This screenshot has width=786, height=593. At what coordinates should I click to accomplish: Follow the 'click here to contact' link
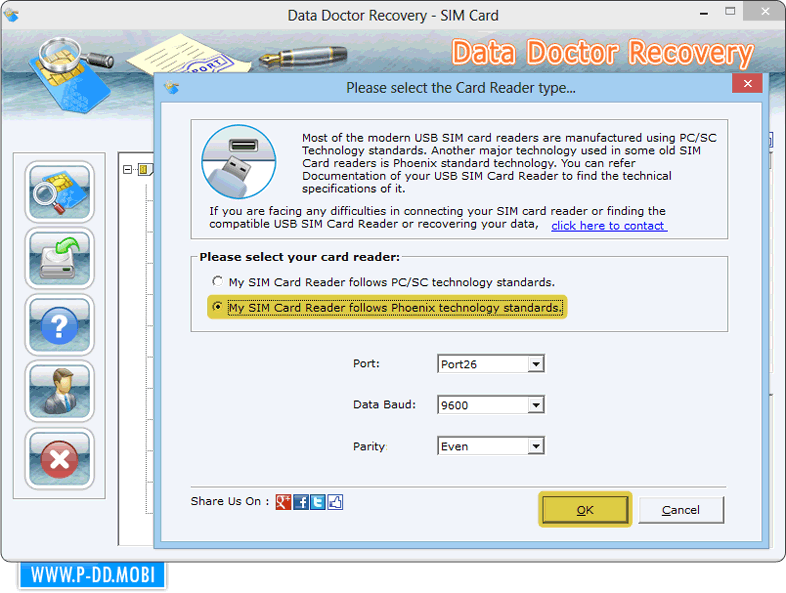pos(609,226)
